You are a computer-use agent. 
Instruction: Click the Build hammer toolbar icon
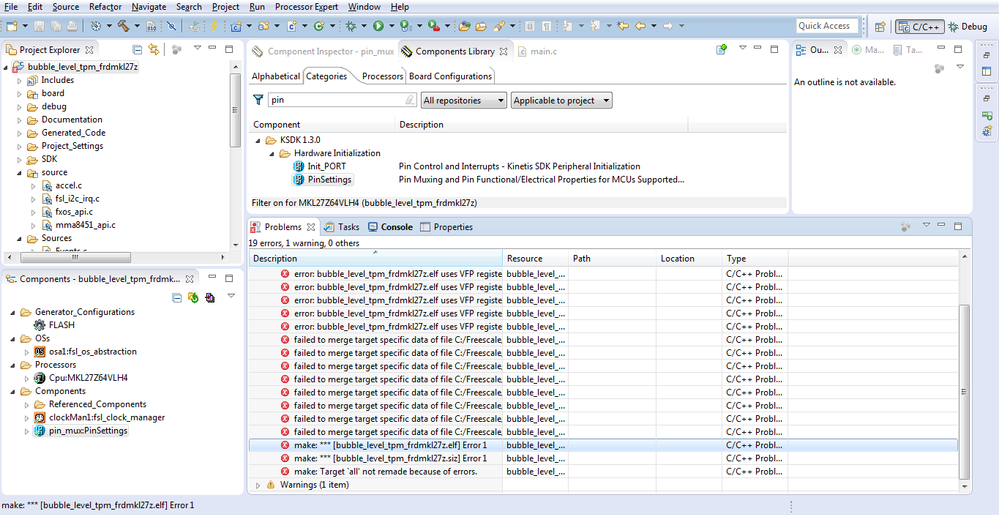[123, 26]
